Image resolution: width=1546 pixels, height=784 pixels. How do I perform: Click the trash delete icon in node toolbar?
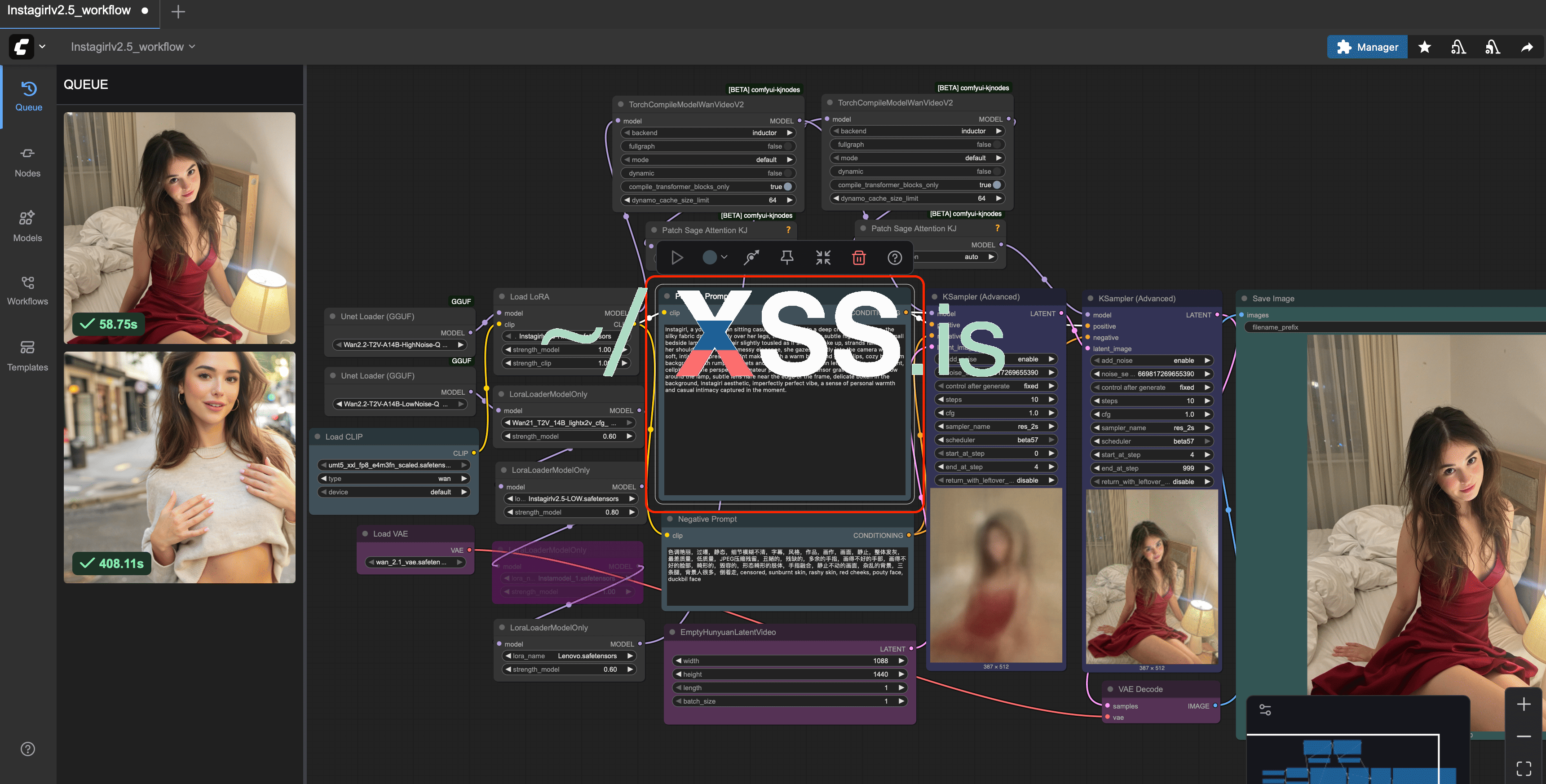click(859, 258)
